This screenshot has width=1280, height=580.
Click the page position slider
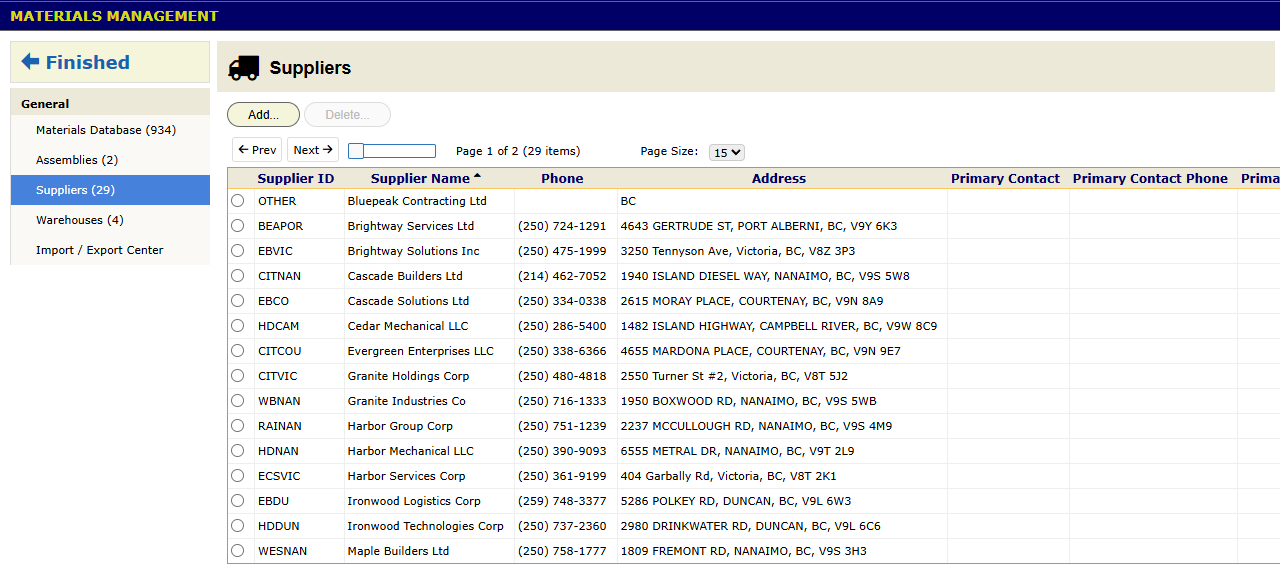coord(392,151)
